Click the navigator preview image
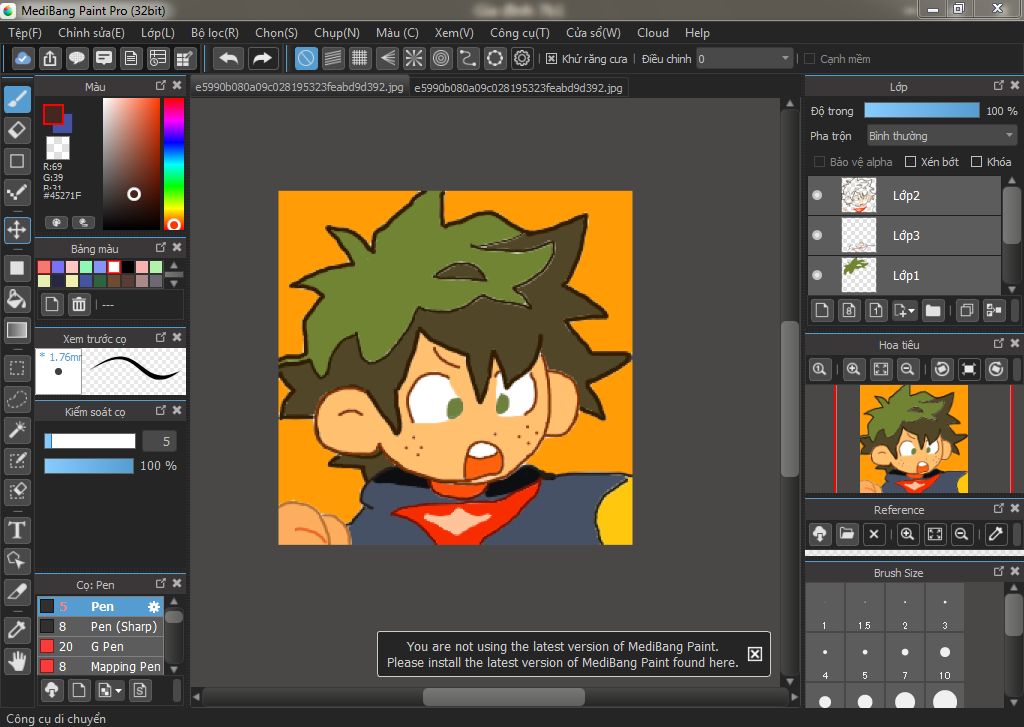 914,438
